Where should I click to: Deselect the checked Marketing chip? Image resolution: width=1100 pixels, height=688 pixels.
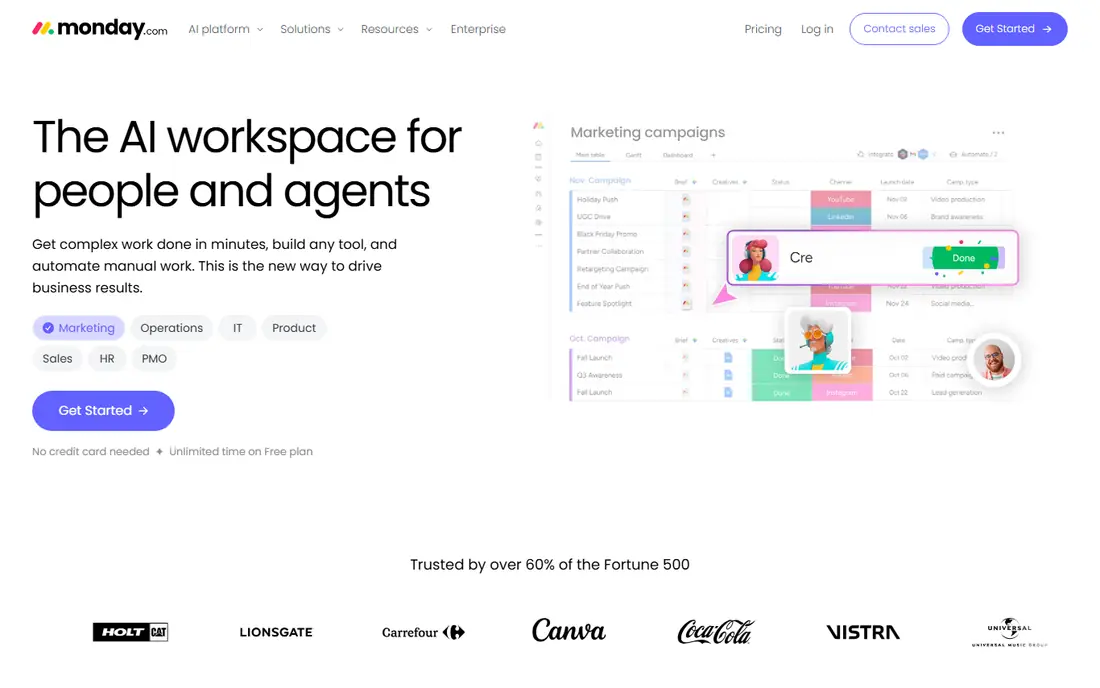point(79,328)
